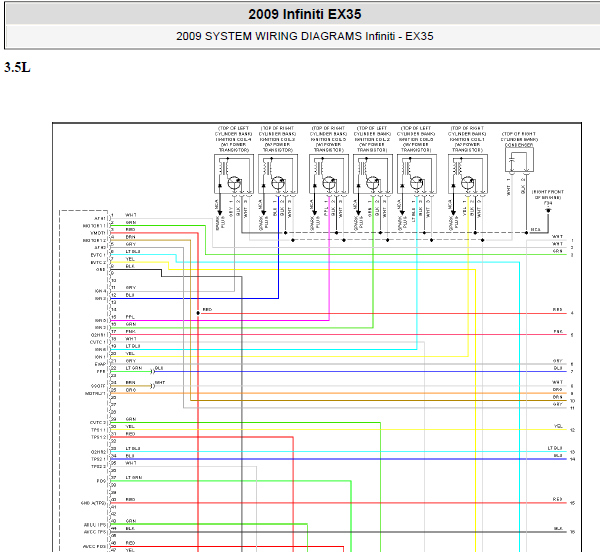This screenshot has height=552, width=600.
Task: Click the 'BLU' wire label at pin 12
Action: coord(130,295)
